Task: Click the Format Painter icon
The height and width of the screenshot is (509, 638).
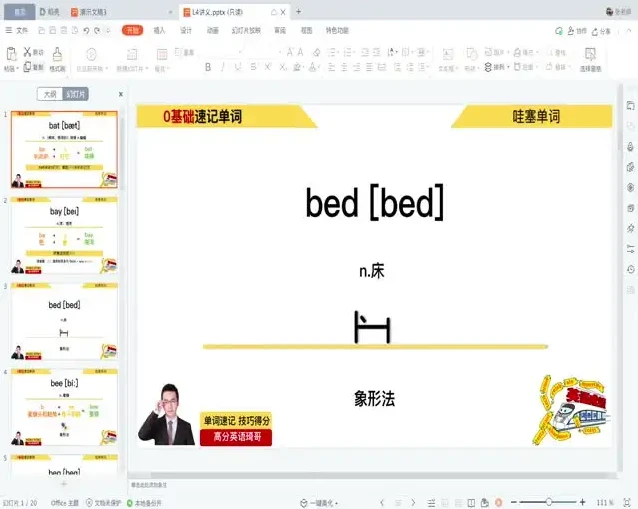Action: coord(57,55)
